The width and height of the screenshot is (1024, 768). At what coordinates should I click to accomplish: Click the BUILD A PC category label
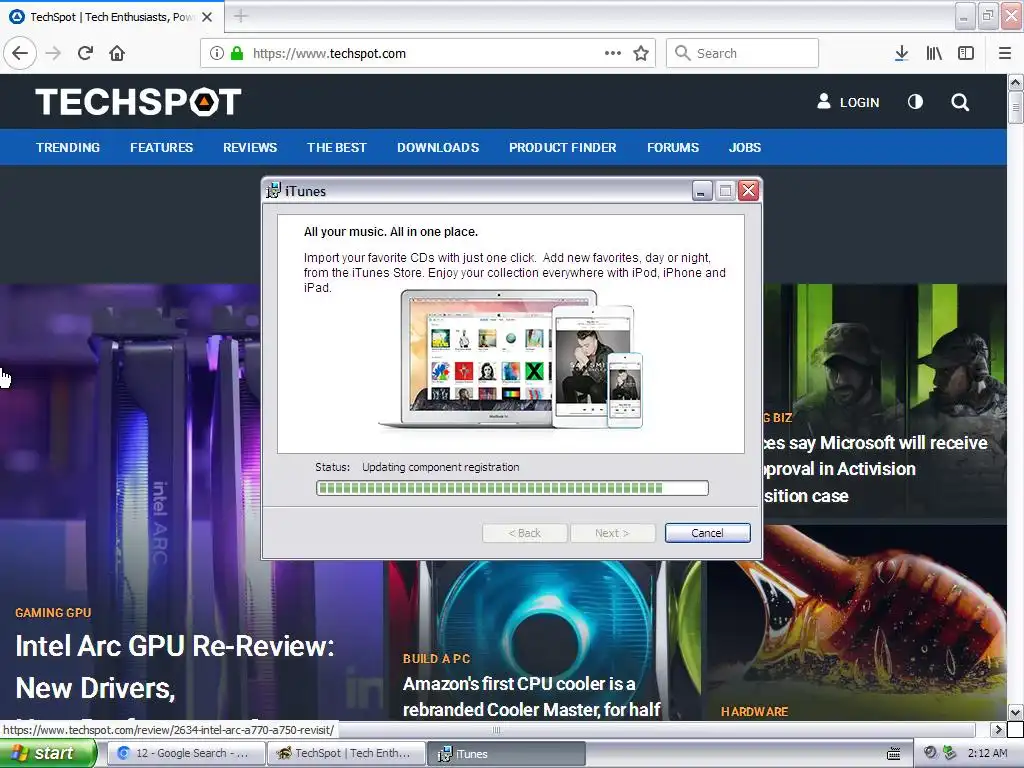point(436,658)
